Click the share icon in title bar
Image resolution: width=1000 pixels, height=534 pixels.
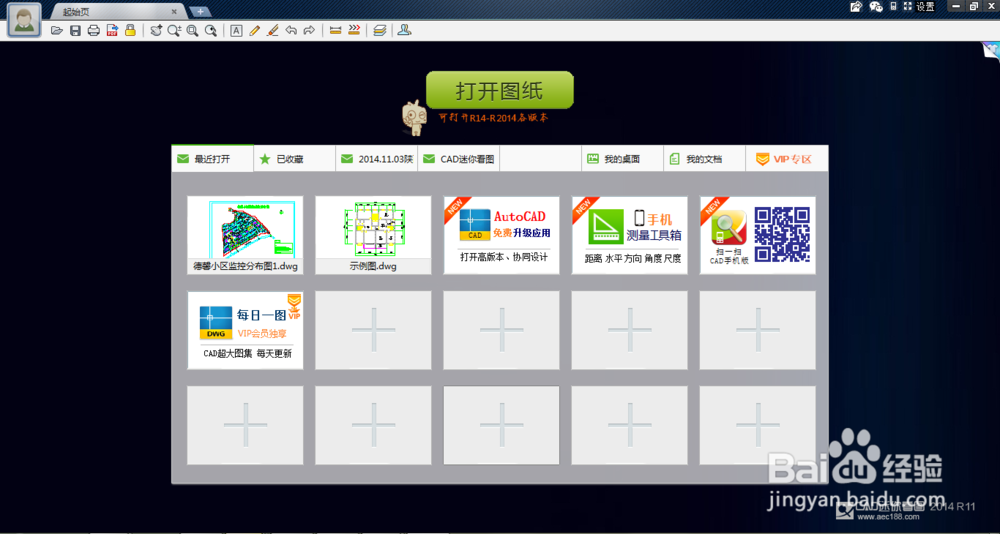(x=857, y=6)
